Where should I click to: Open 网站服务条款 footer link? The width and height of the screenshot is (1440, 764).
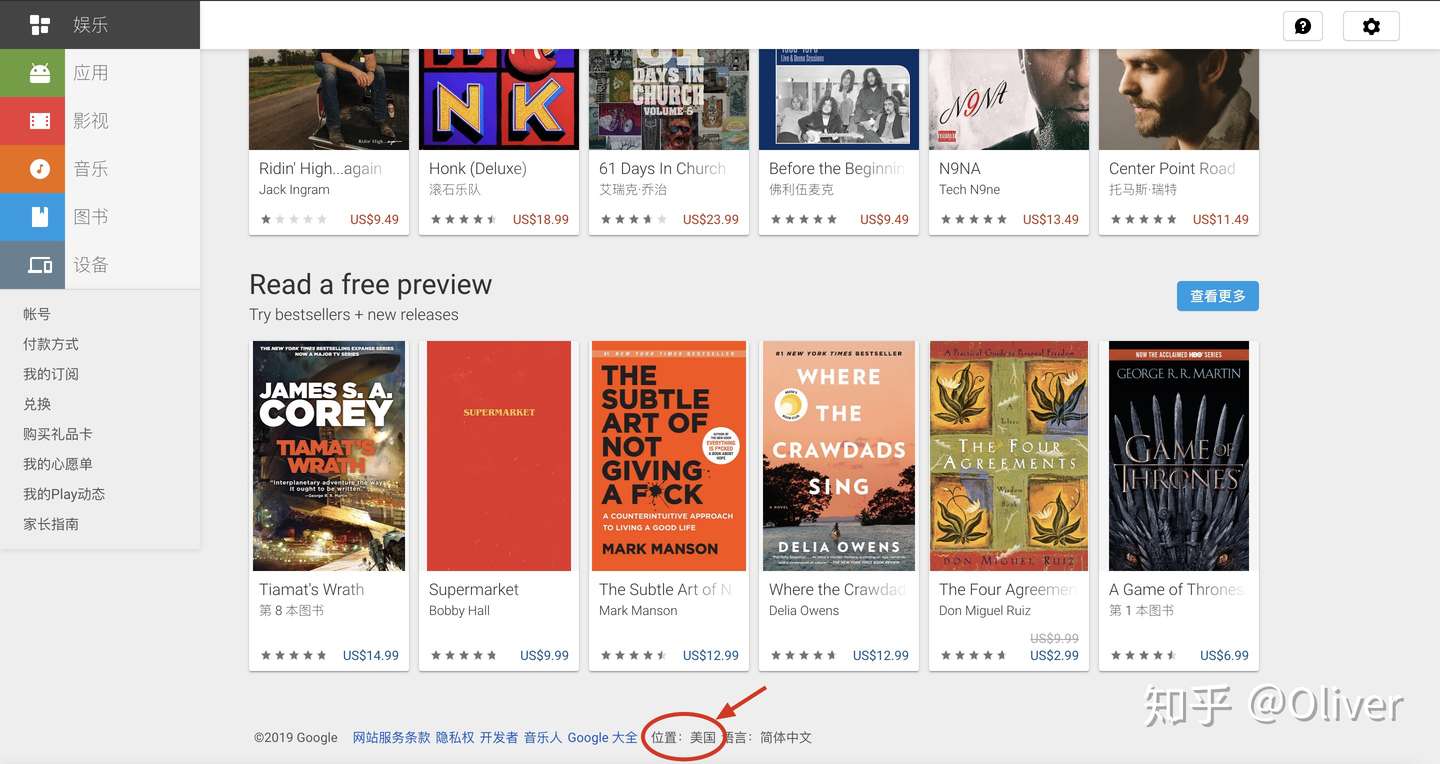click(x=391, y=738)
